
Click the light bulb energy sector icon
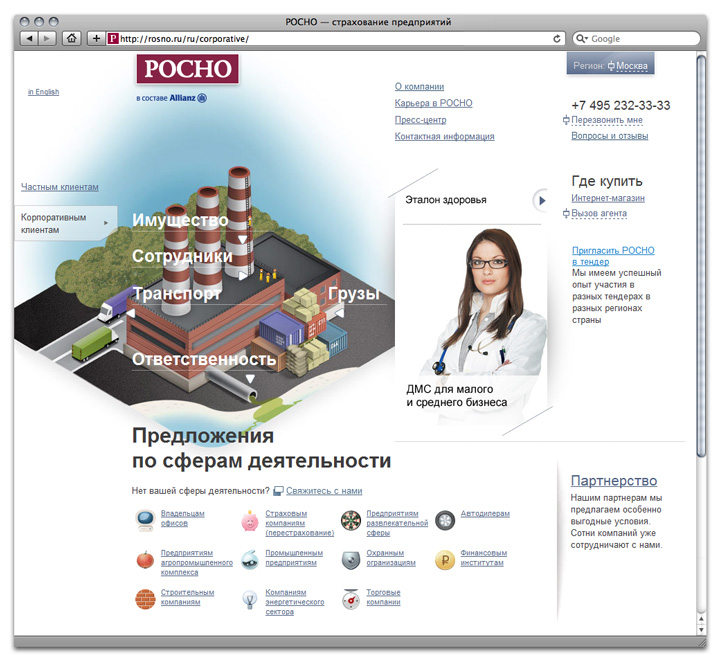[x=250, y=600]
